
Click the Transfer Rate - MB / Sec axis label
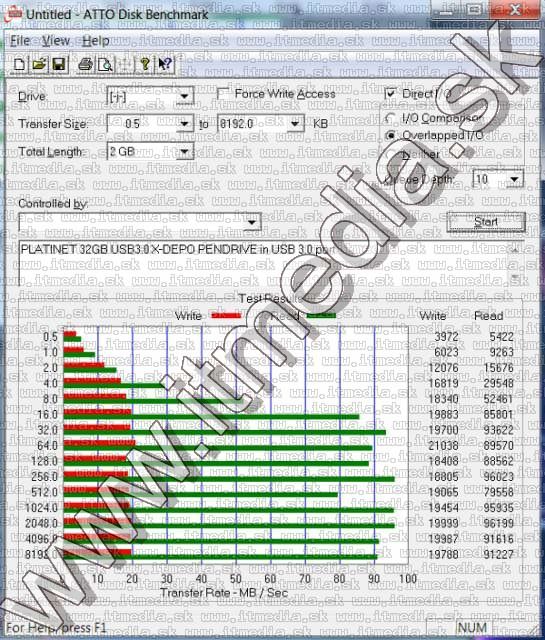pyautogui.click(x=224, y=593)
